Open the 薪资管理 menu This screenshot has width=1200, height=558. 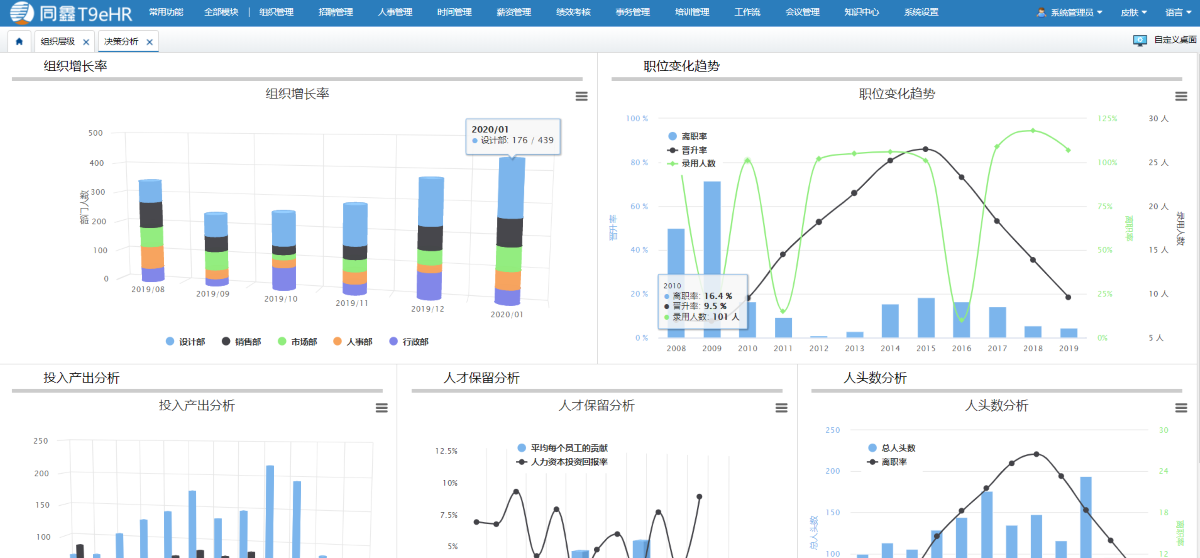(484, 13)
